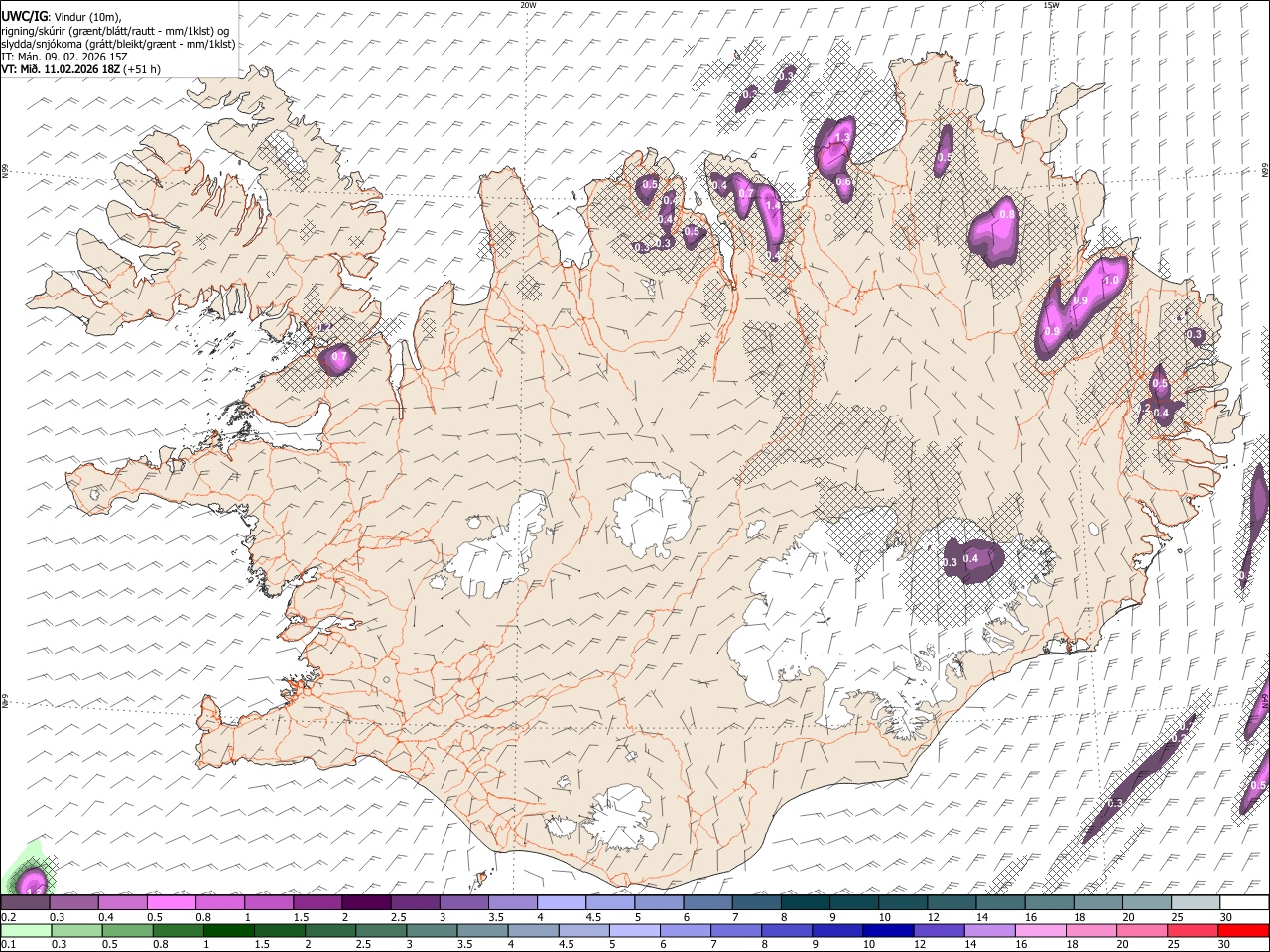Pick the pale green rain swatch between 0.1 and 0.3

pyautogui.click(x=26, y=930)
